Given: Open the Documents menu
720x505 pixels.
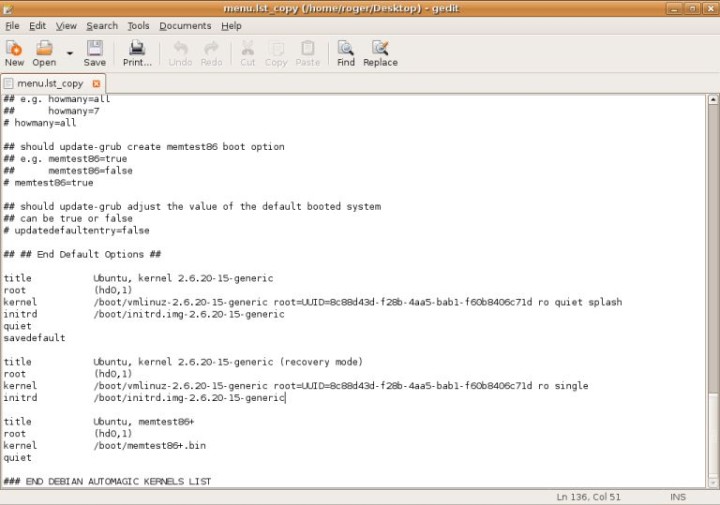Looking at the screenshot, I should 185,26.
